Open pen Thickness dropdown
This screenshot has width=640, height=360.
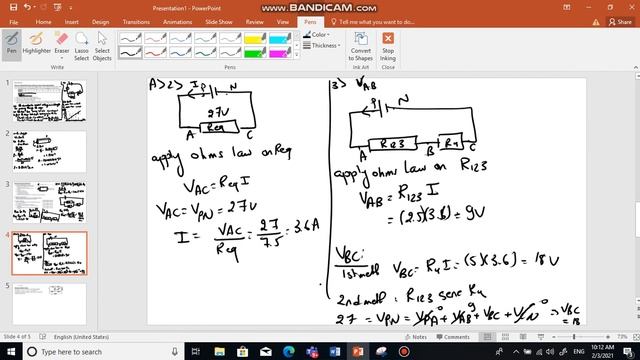click(x=322, y=46)
